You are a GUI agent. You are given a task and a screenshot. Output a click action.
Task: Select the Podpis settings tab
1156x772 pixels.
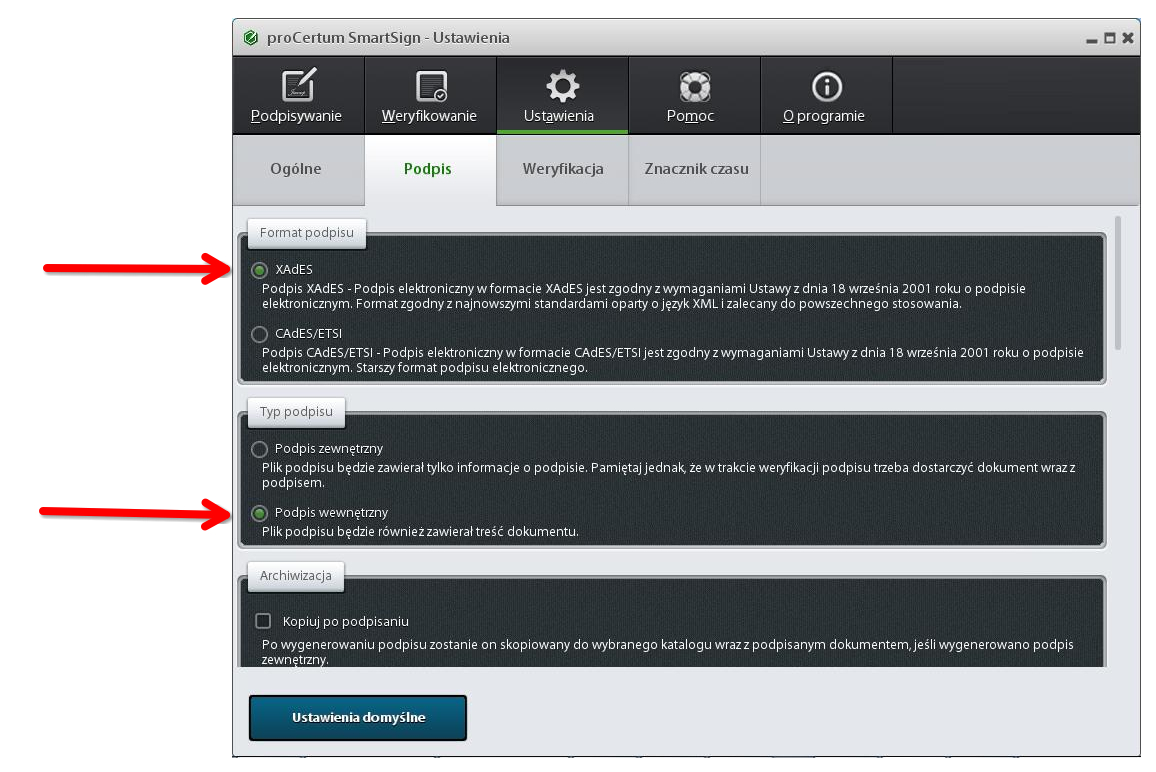(428, 169)
